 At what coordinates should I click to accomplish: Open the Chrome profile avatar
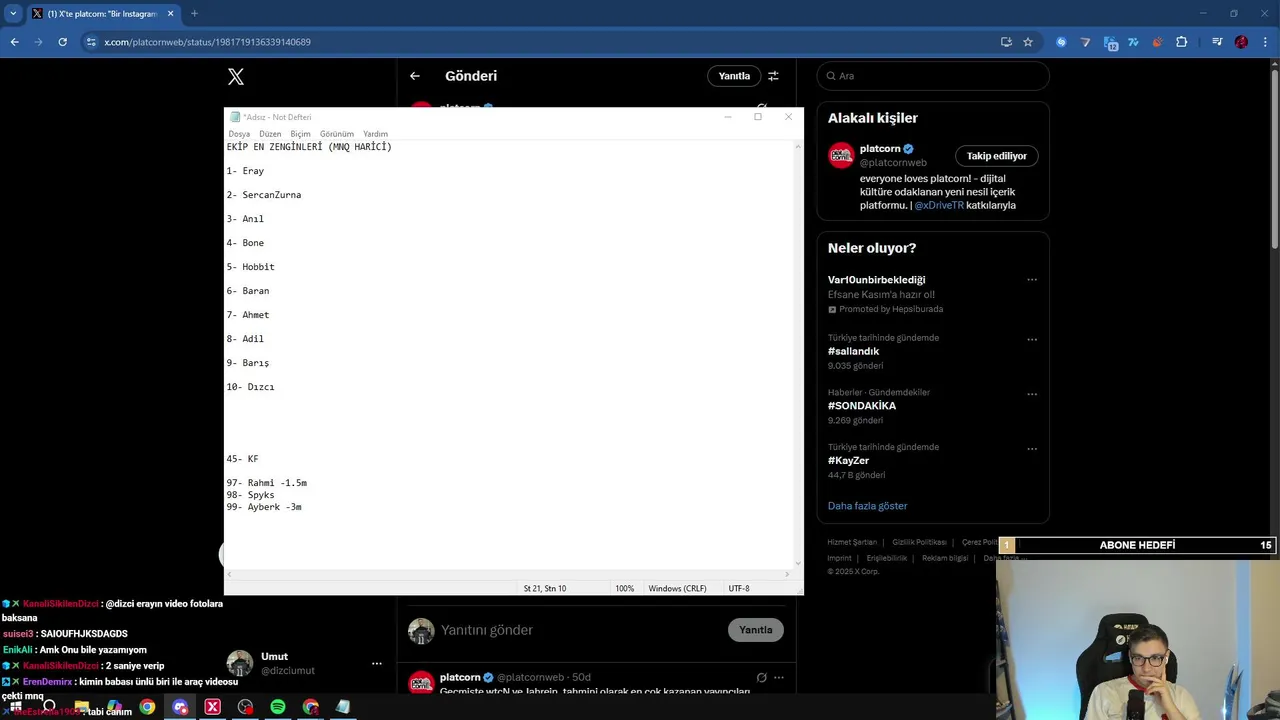(x=1241, y=42)
